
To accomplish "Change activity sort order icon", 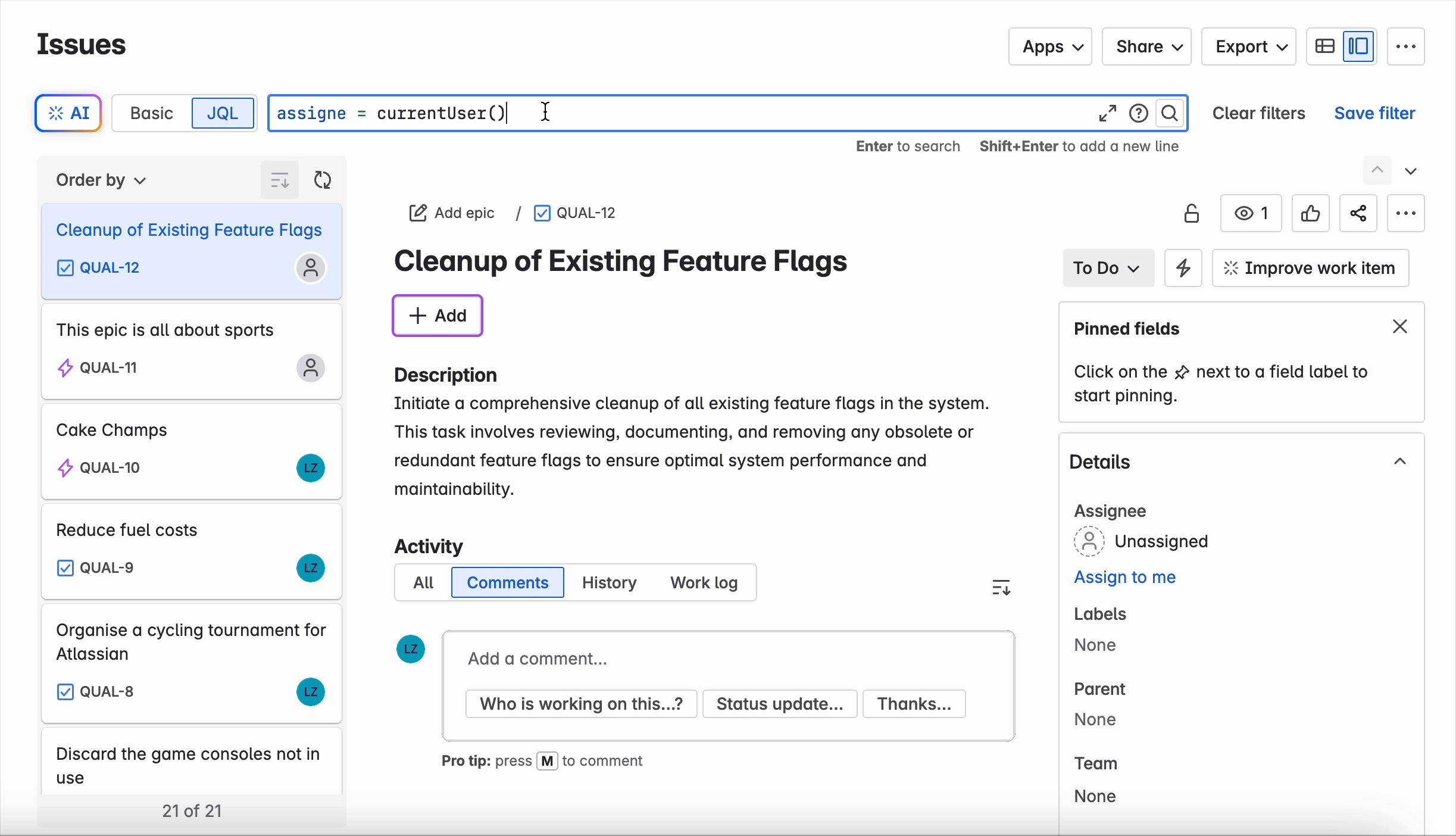I will pyautogui.click(x=1001, y=588).
